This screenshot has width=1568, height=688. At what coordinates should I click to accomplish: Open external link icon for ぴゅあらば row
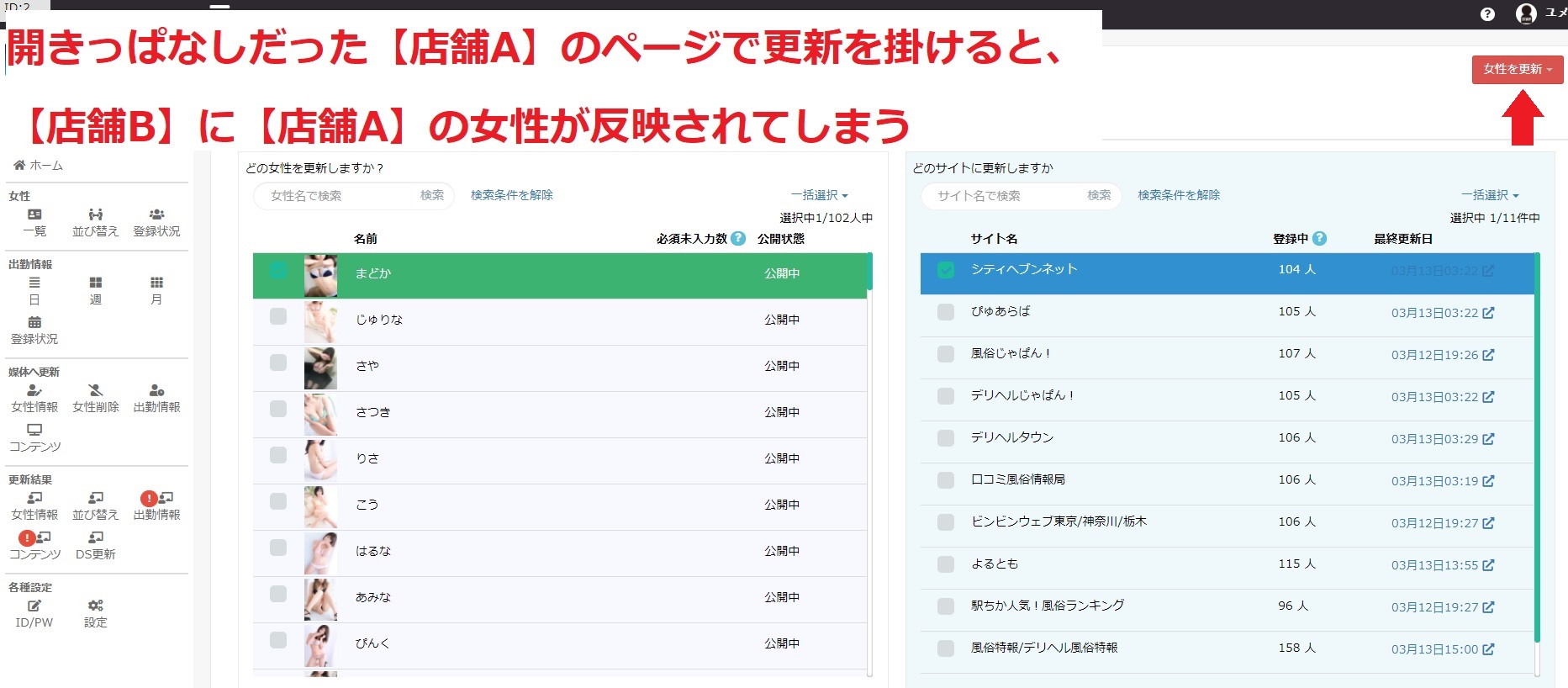[x=1488, y=313]
